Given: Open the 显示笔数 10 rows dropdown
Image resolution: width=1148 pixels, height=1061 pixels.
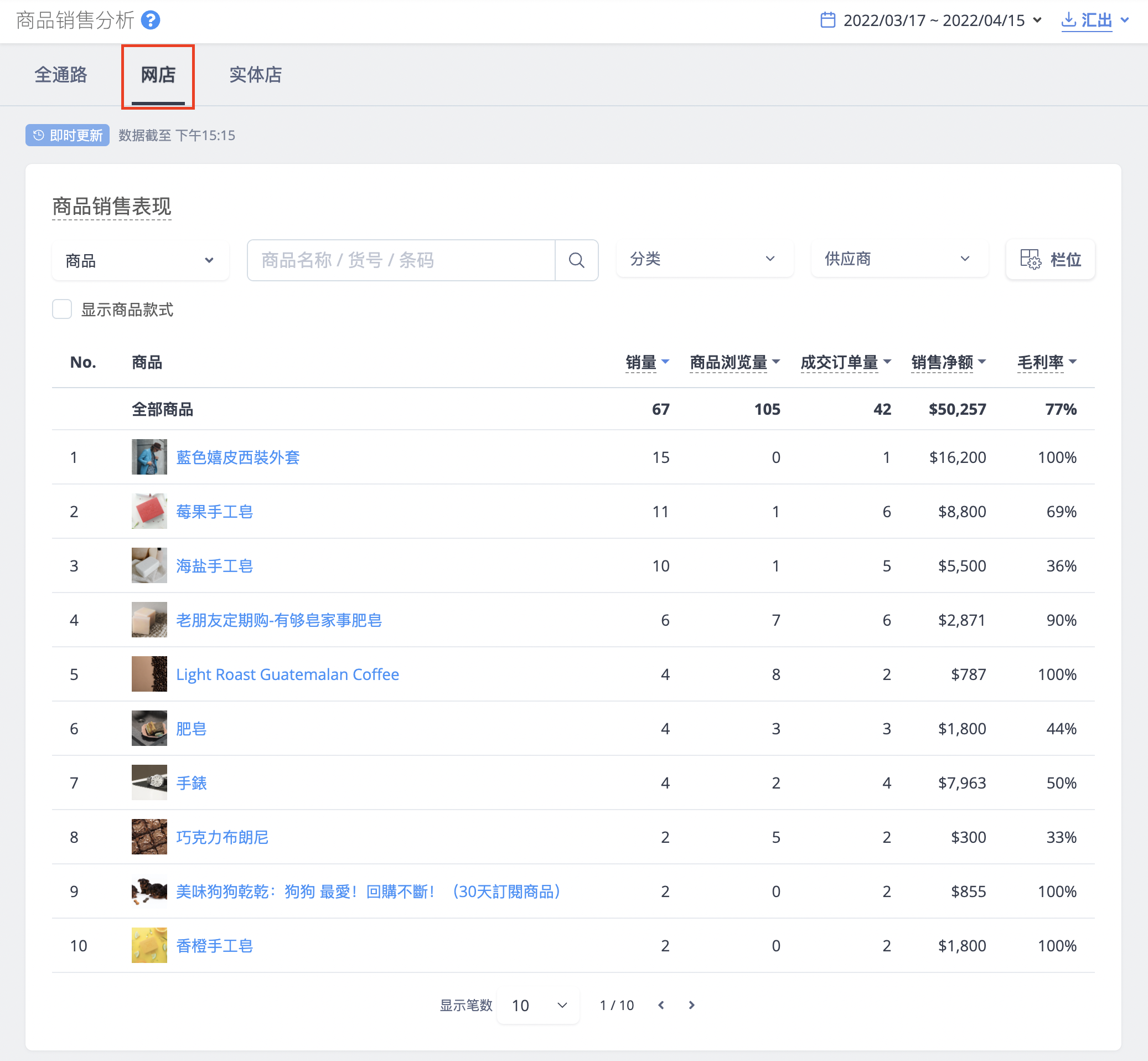Looking at the screenshot, I should click(x=539, y=1005).
